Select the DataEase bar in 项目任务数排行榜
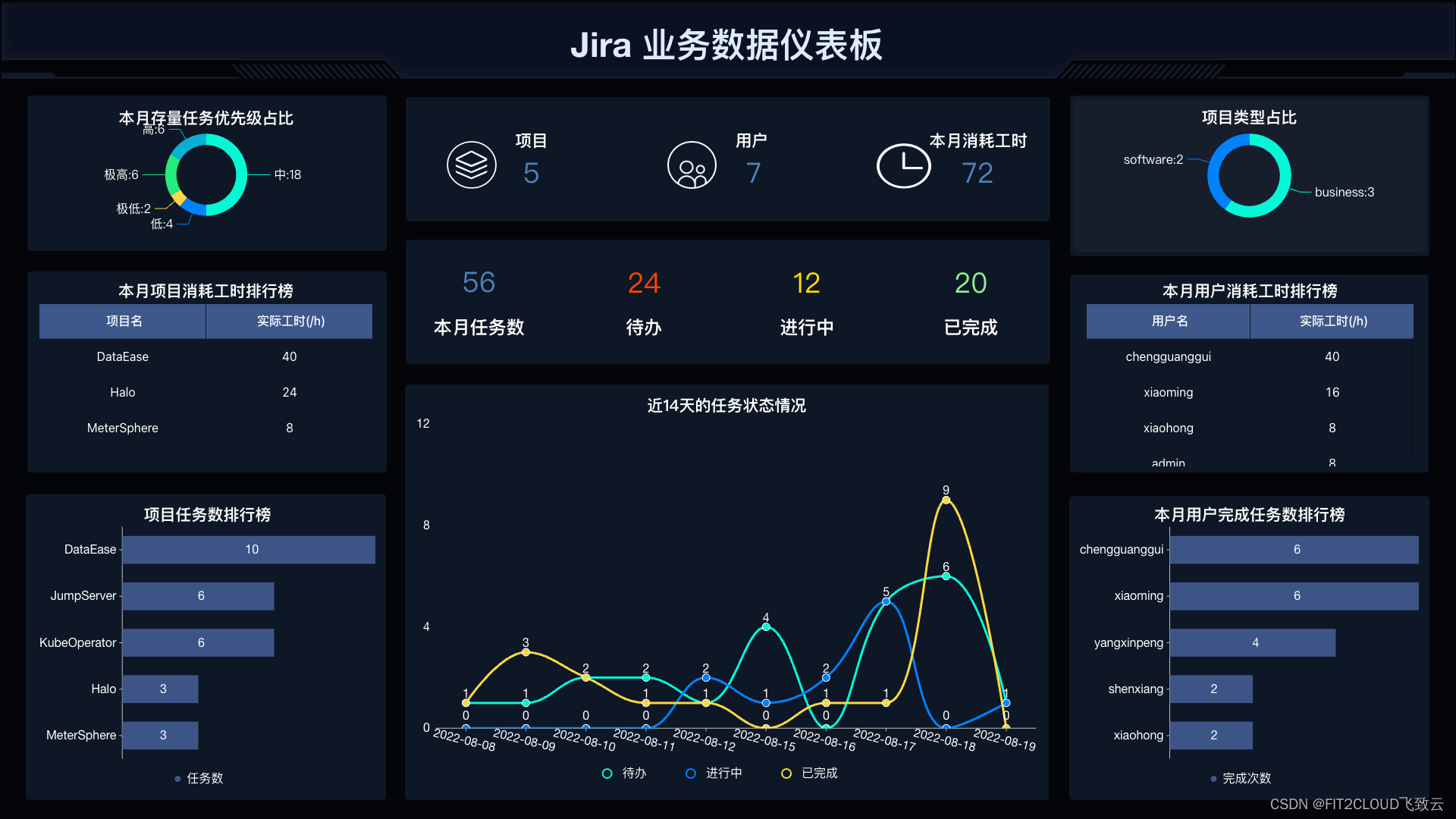This screenshot has height=819, width=1456. pos(249,549)
